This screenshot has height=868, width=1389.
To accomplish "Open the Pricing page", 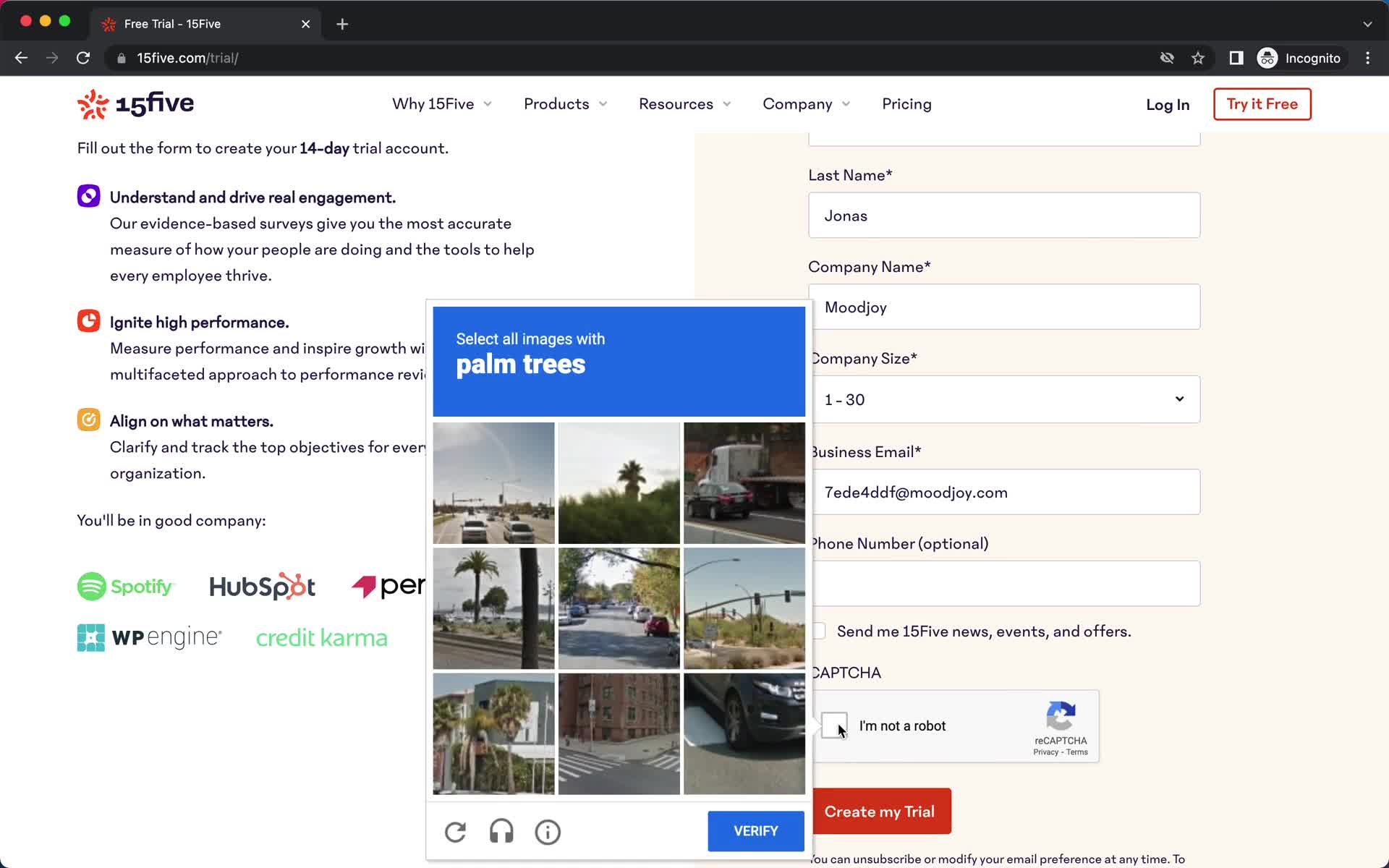I will tap(906, 104).
